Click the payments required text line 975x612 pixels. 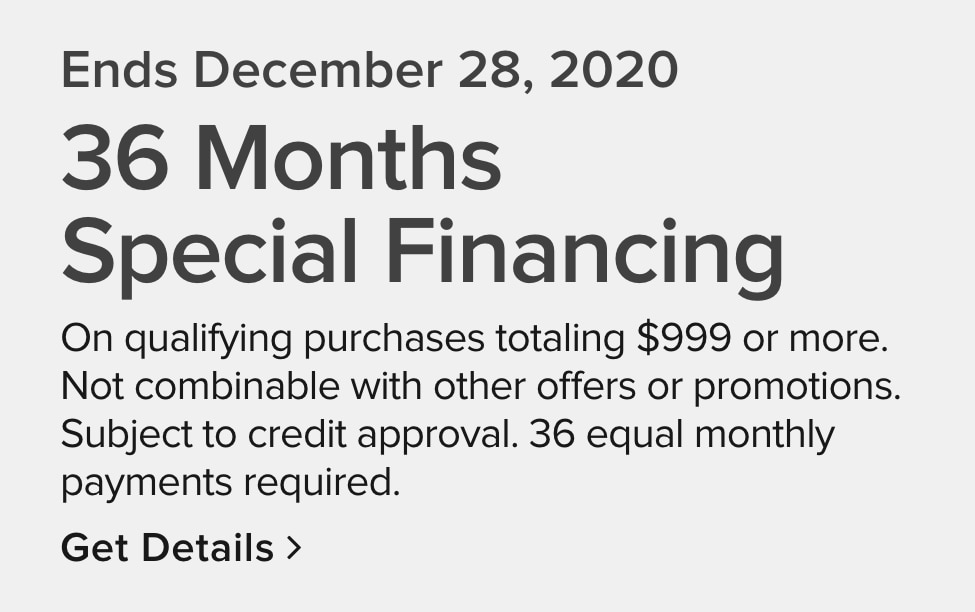pyautogui.click(x=230, y=482)
